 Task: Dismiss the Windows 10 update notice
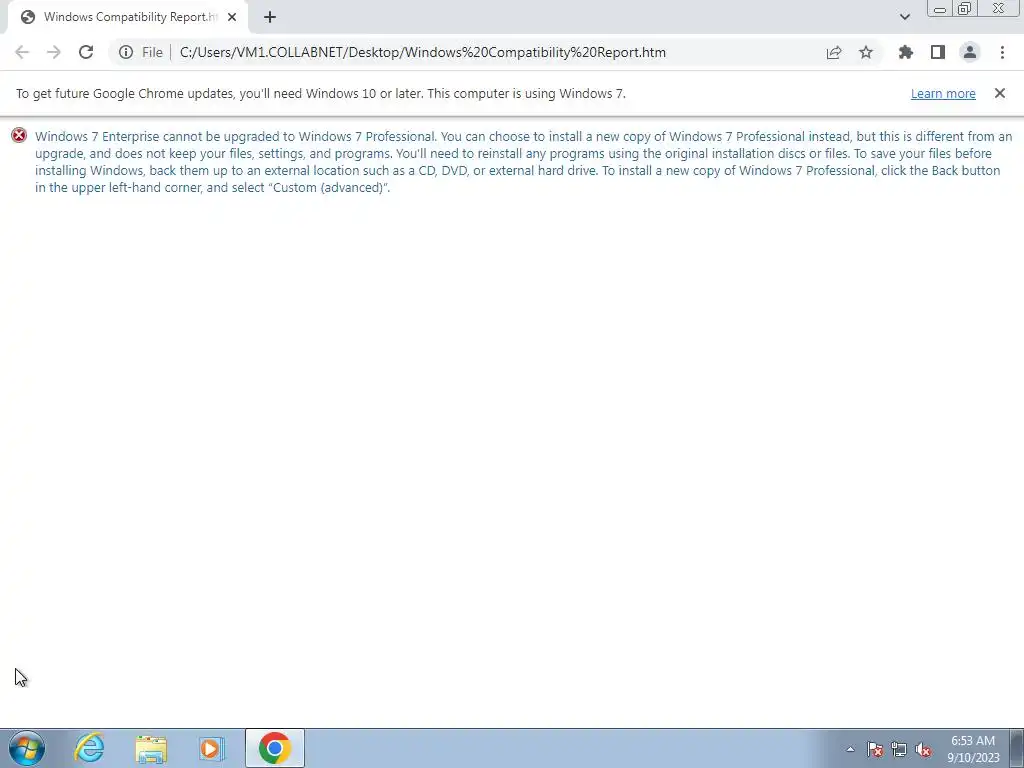[1000, 93]
